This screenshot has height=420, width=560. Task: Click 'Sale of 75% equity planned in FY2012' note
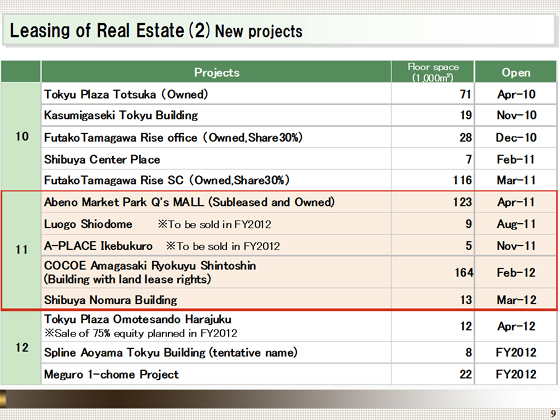(141, 333)
